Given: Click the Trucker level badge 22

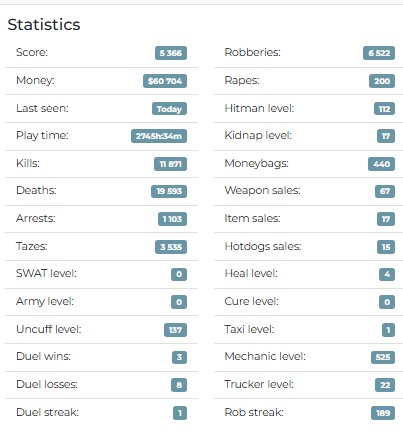Looking at the screenshot, I should coord(385,385).
